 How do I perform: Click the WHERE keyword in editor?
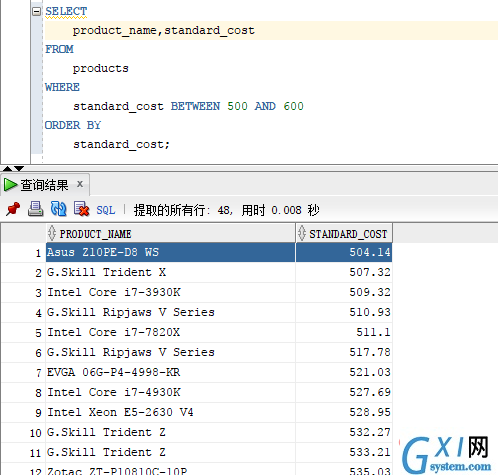coord(62,87)
